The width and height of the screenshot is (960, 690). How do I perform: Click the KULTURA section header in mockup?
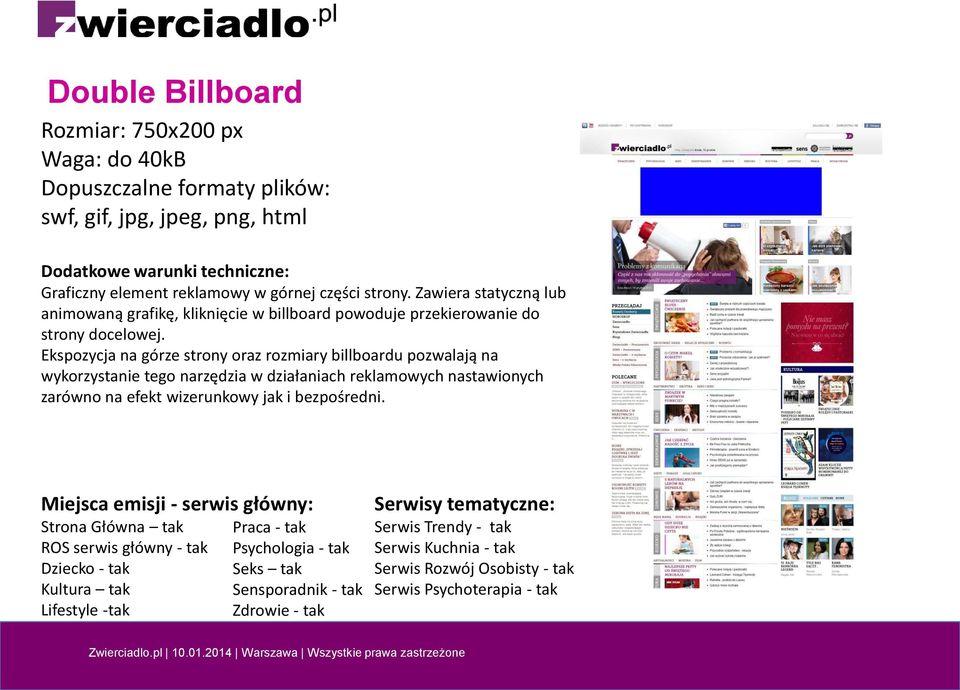817,370
